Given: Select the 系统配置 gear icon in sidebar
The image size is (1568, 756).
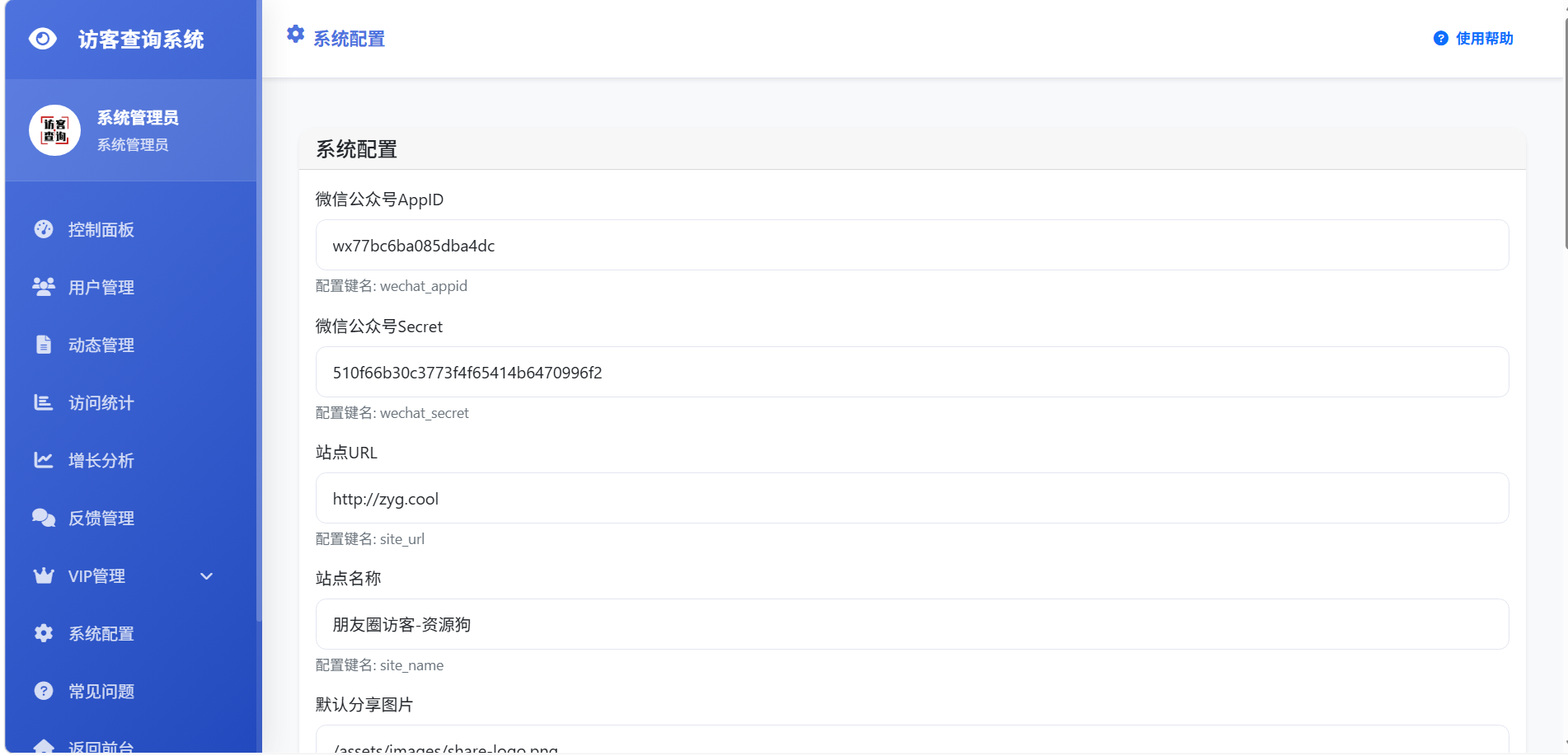Looking at the screenshot, I should (x=44, y=633).
